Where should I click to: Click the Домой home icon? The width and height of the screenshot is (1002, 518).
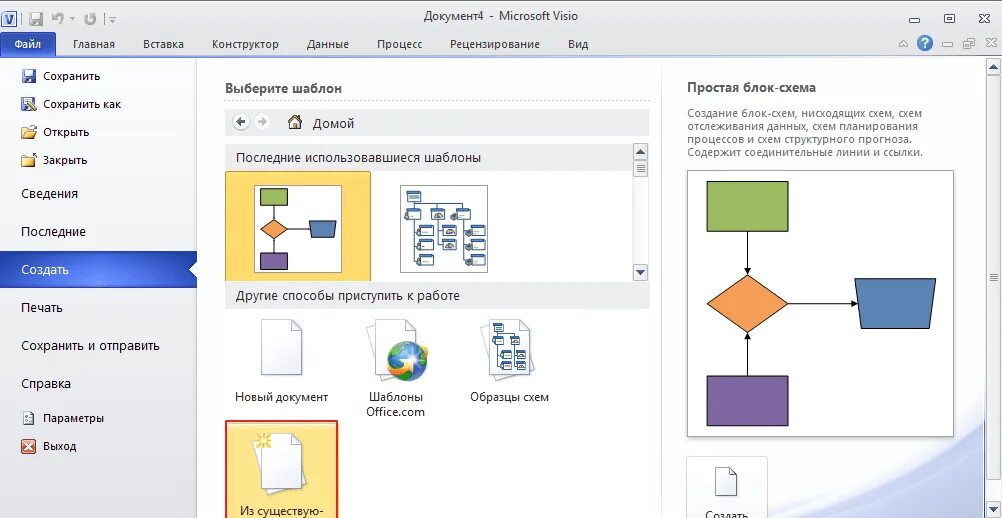(295, 122)
